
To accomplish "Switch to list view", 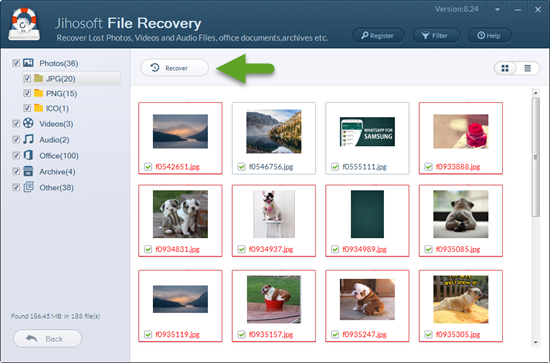I will click(528, 68).
